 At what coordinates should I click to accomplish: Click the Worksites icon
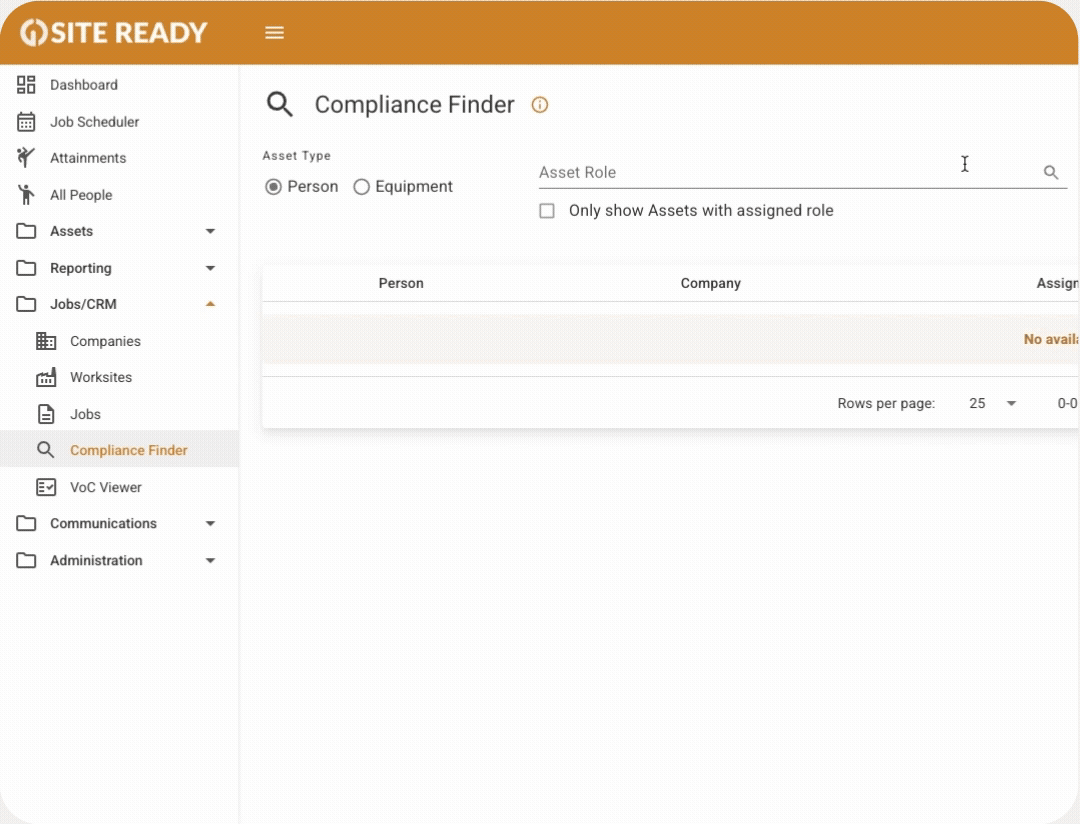pyautogui.click(x=46, y=377)
